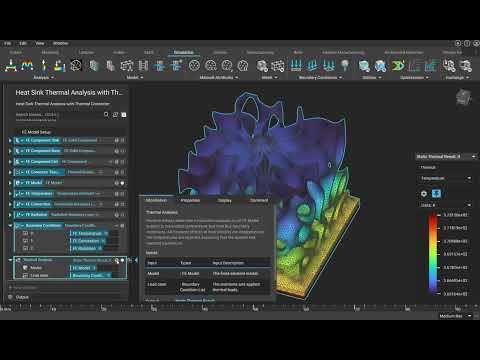The image size is (480, 360).
Task: Switch to the Properties tab in popup
Action: point(190,200)
